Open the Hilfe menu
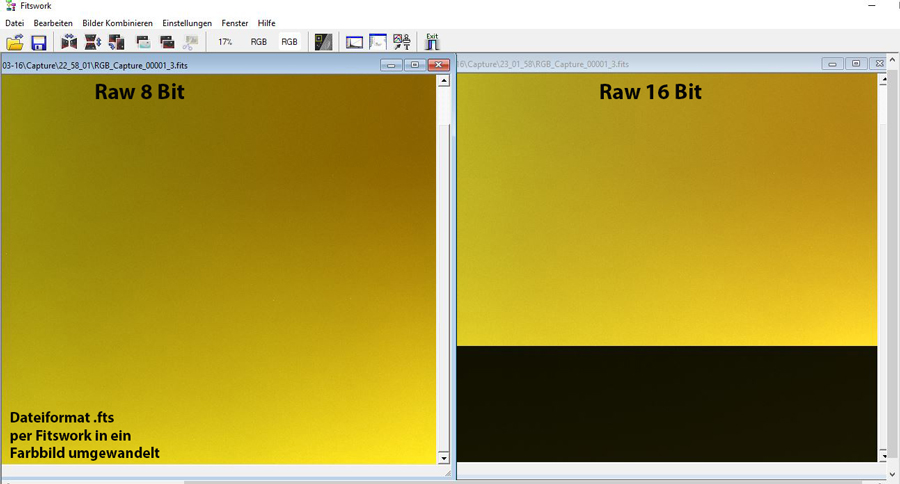The height and width of the screenshot is (484, 900). tap(266, 23)
